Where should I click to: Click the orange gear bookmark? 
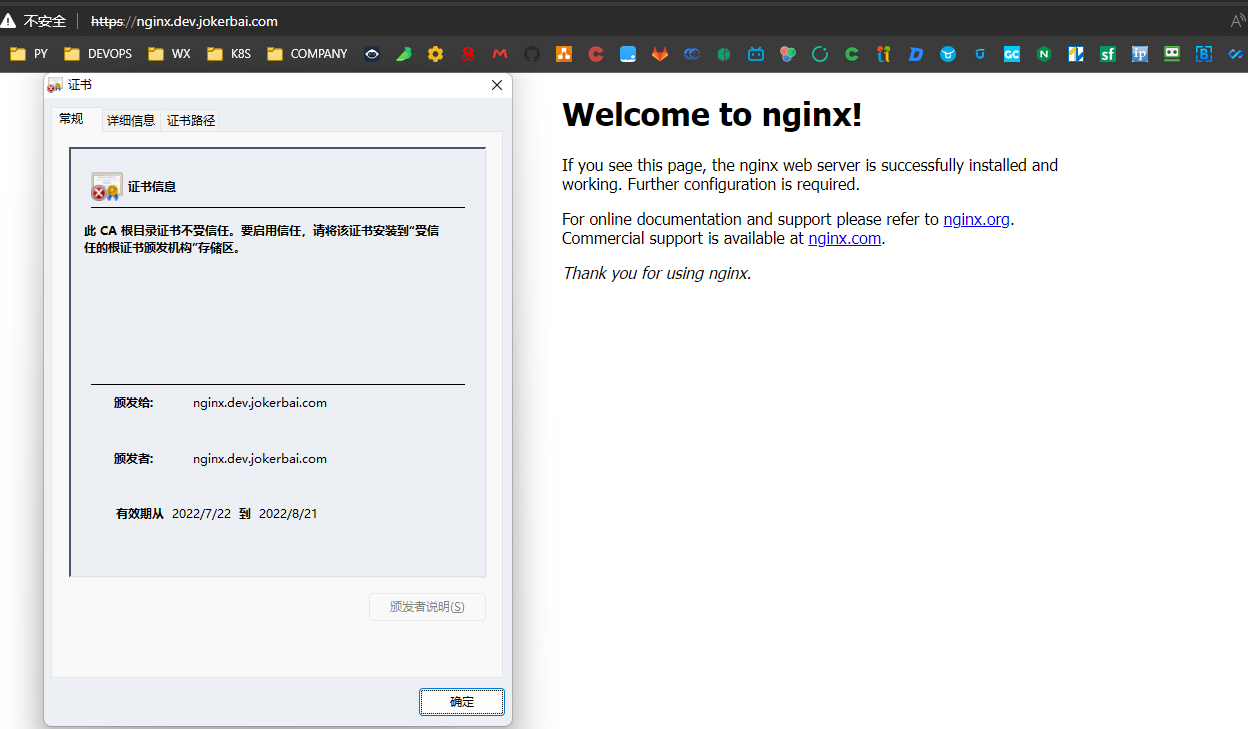pyautogui.click(x=435, y=54)
